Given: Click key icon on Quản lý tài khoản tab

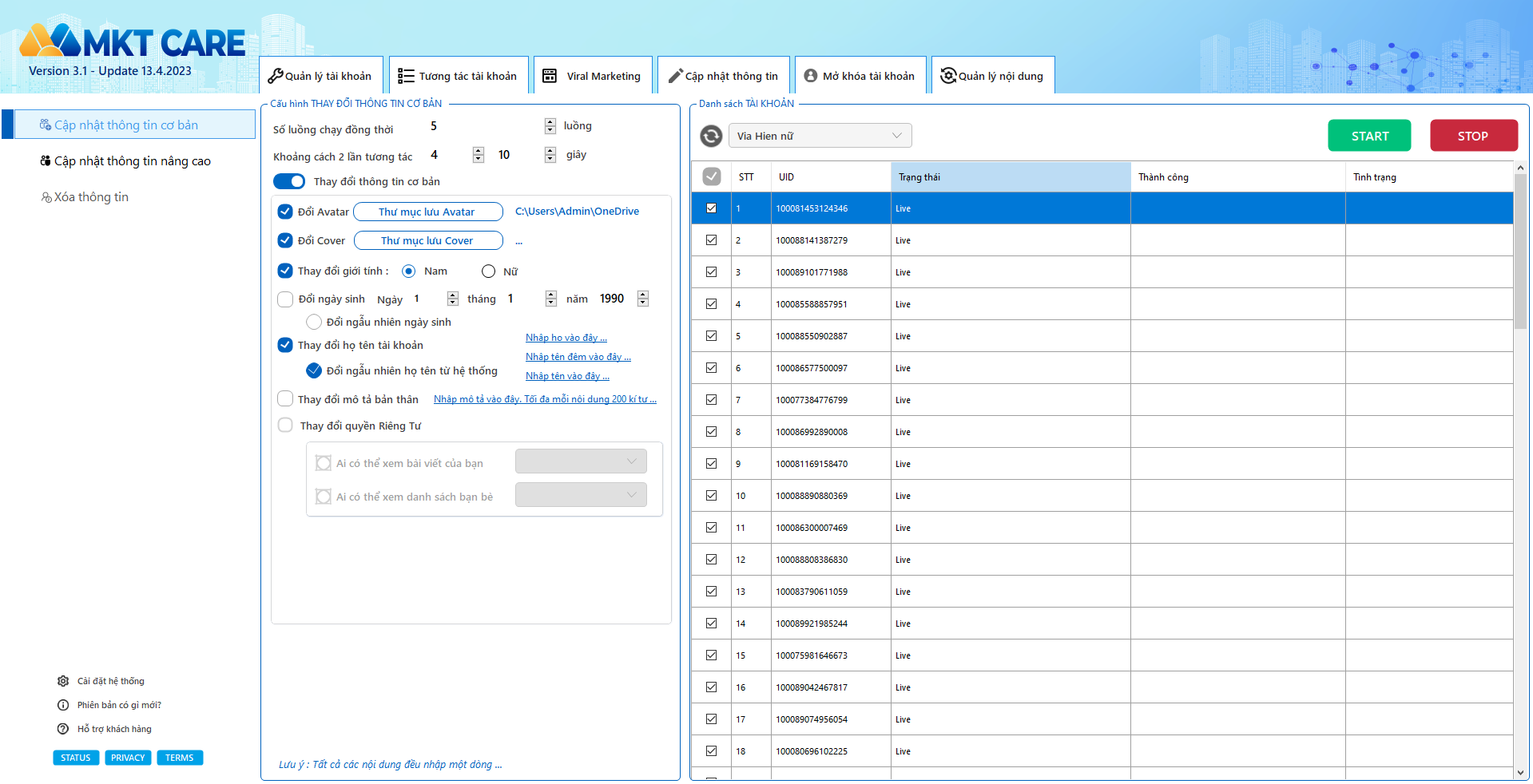Looking at the screenshot, I should [x=275, y=76].
